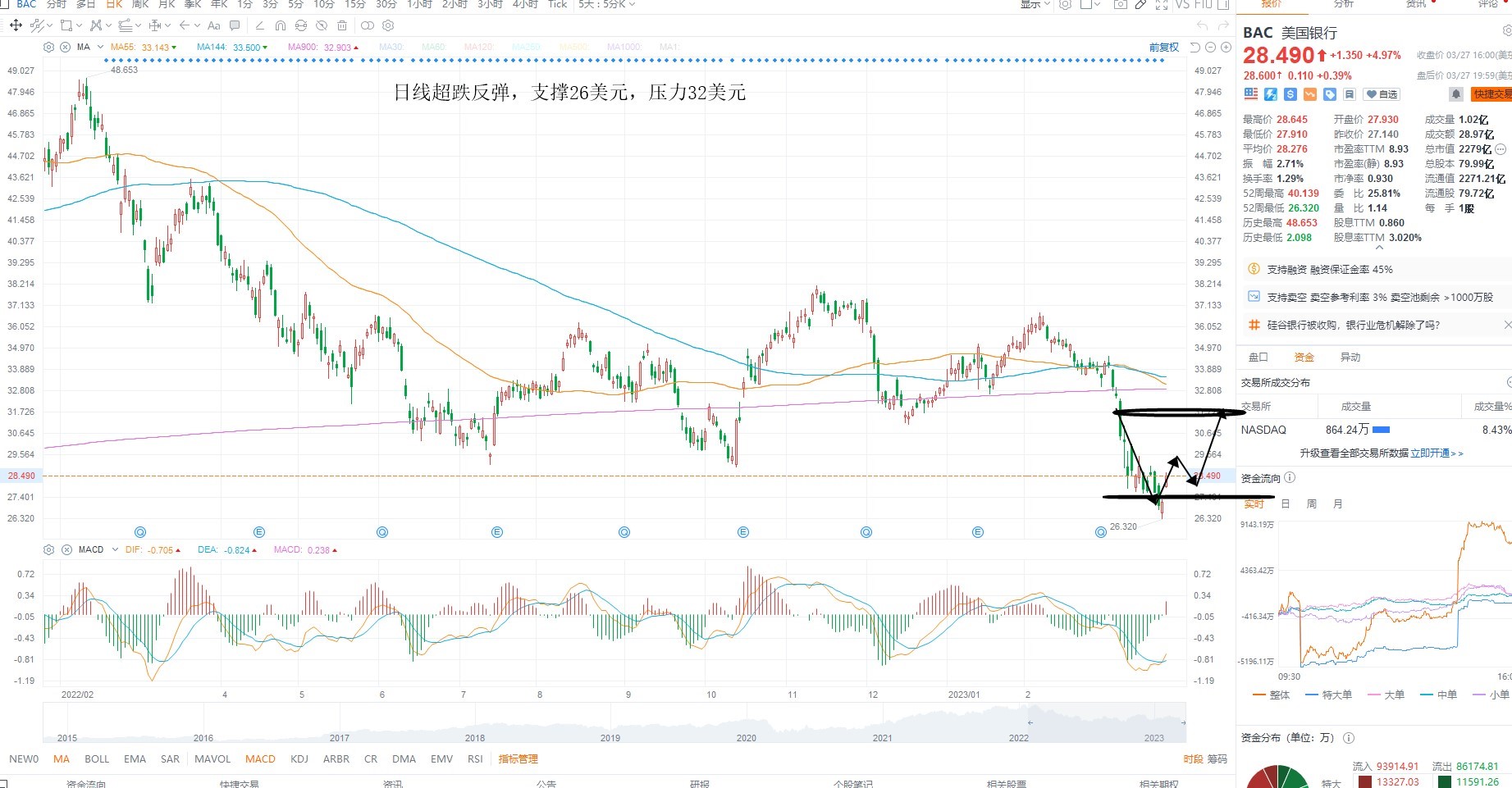Collapse the quote details with the caret
The width and height of the screenshot is (1512, 788).
(x=1379, y=248)
